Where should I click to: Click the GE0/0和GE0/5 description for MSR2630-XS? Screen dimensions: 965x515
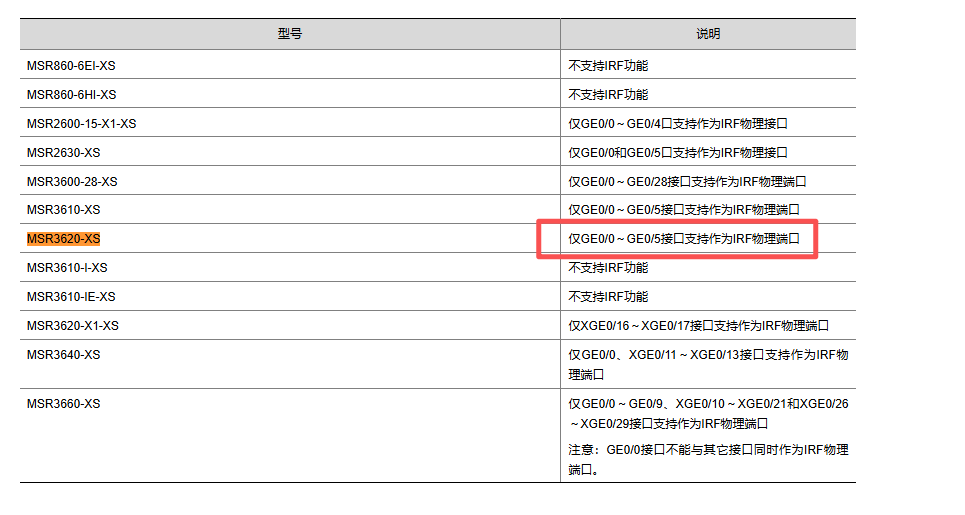pyautogui.click(x=678, y=152)
